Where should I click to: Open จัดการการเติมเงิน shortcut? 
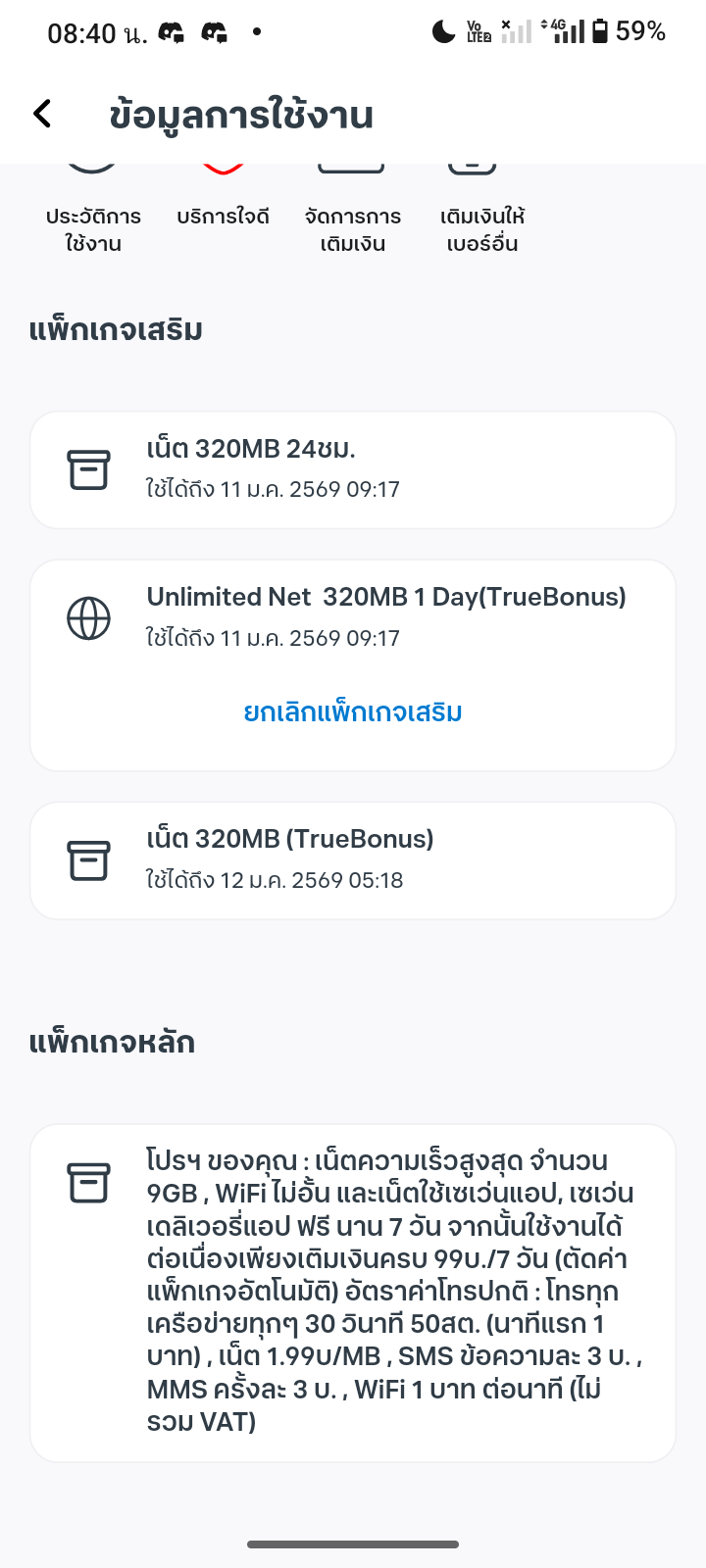353,228
